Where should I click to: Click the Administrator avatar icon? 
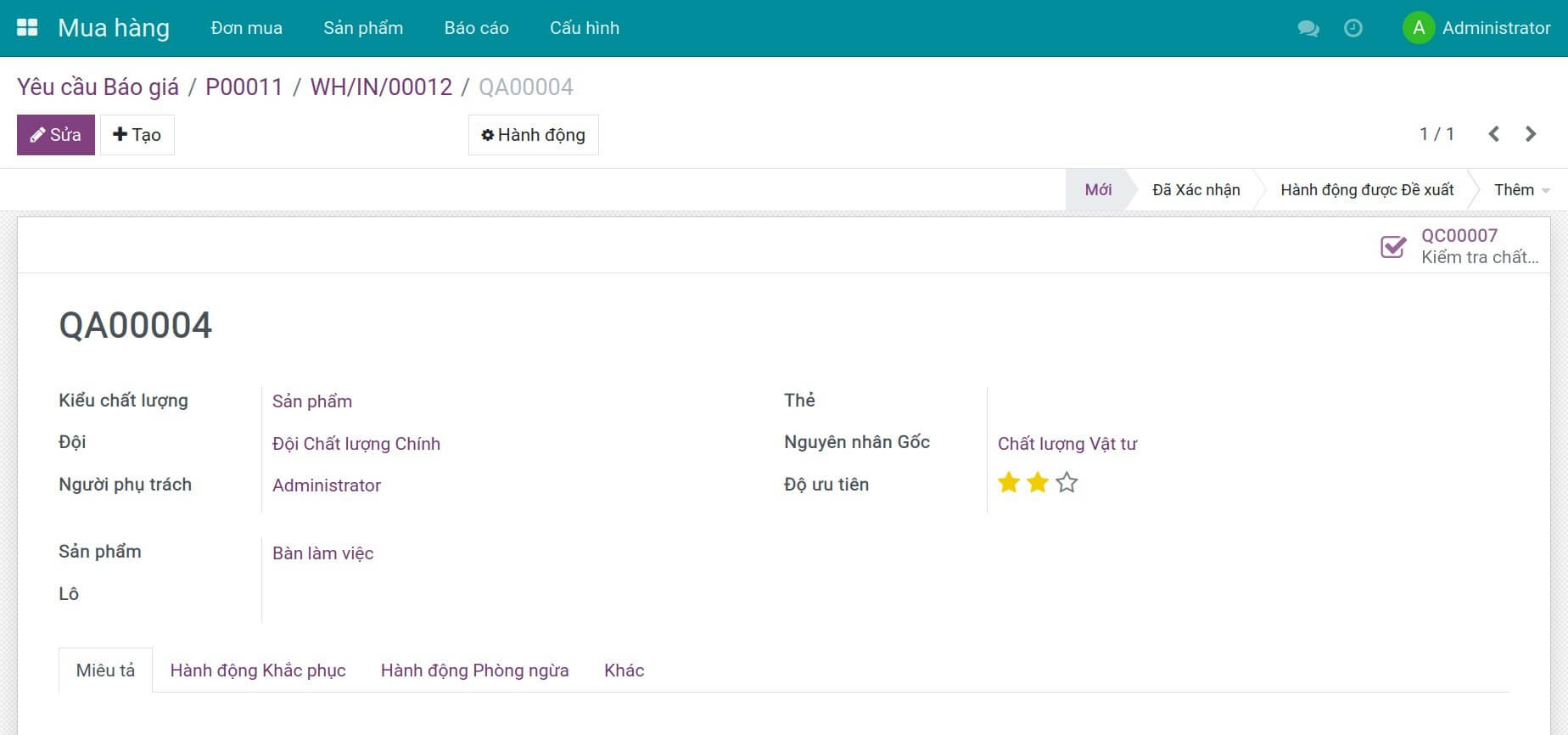coord(1418,28)
